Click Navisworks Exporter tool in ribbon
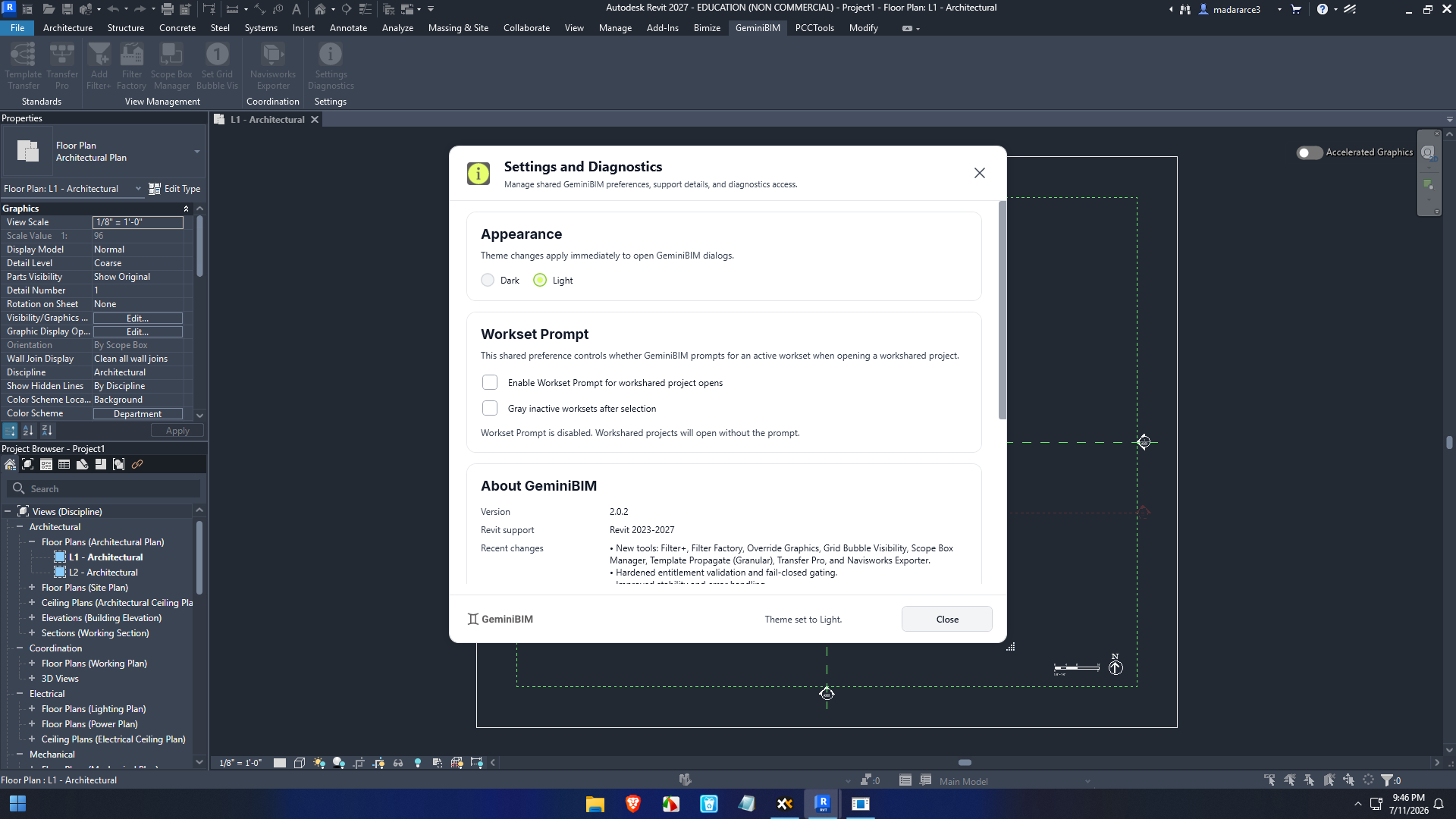1456x819 pixels. click(273, 66)
